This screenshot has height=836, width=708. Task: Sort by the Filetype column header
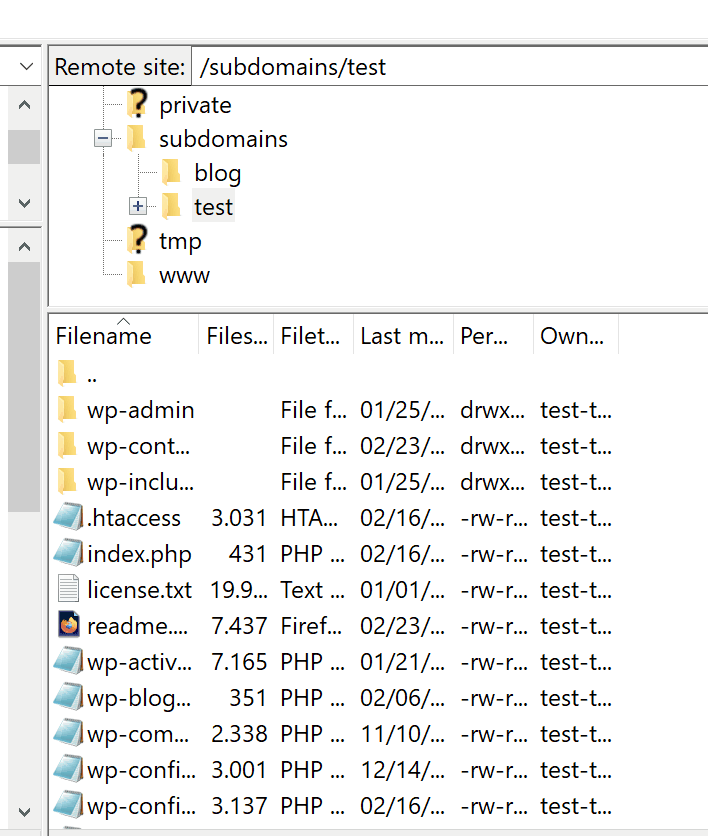(x=313, y=336)
